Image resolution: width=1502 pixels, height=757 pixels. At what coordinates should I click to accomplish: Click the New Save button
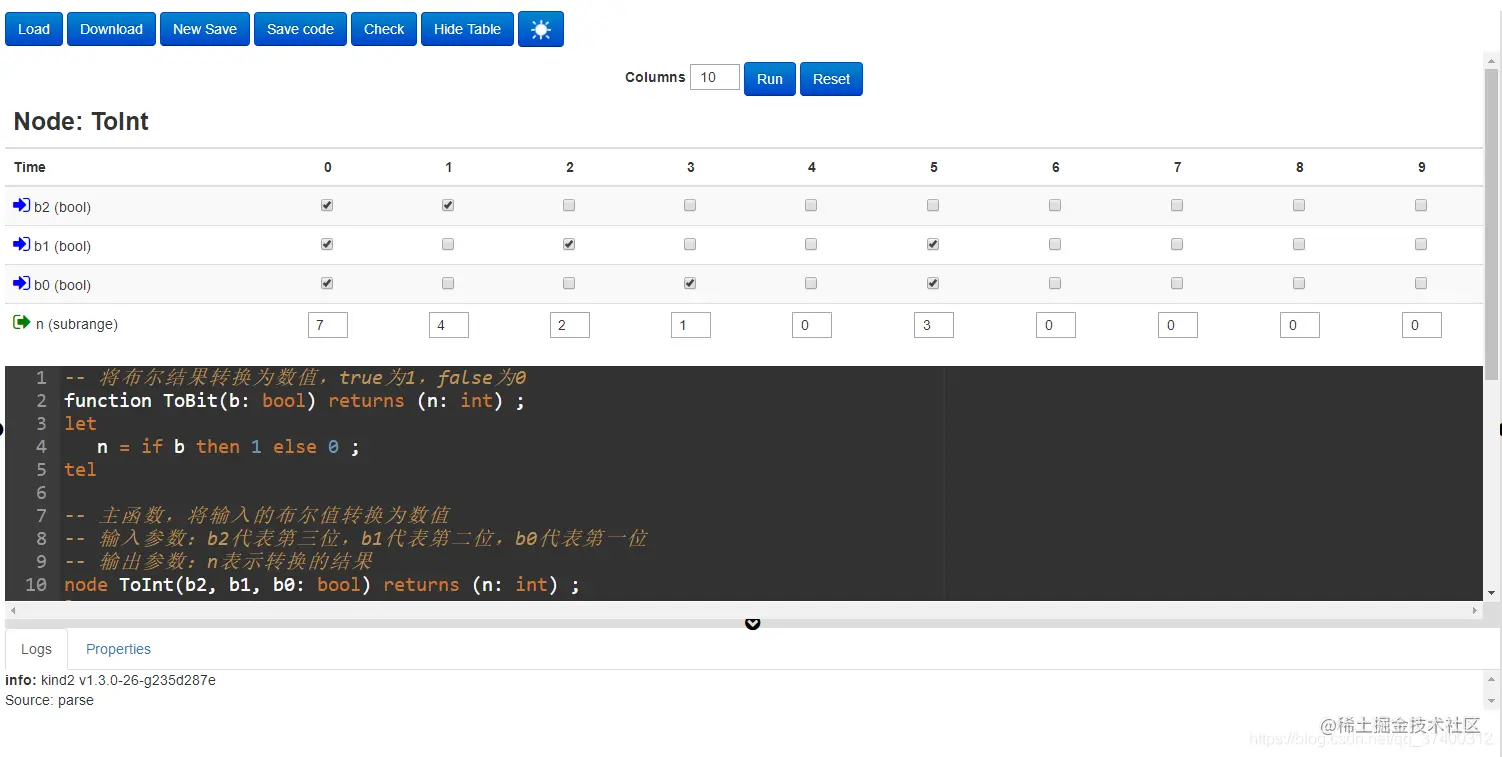(x=205, y=29)
